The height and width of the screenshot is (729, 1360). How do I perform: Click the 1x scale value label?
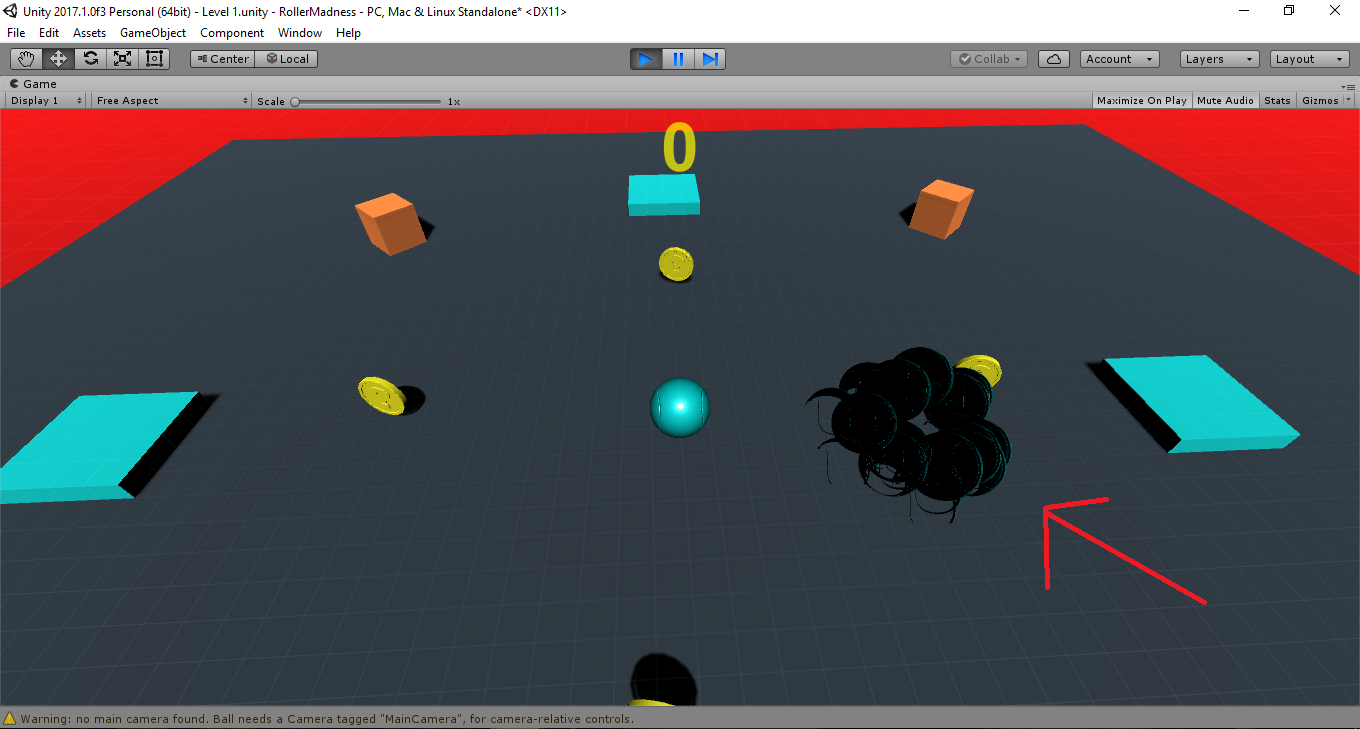pyautogui.click(x=454, y=102)
